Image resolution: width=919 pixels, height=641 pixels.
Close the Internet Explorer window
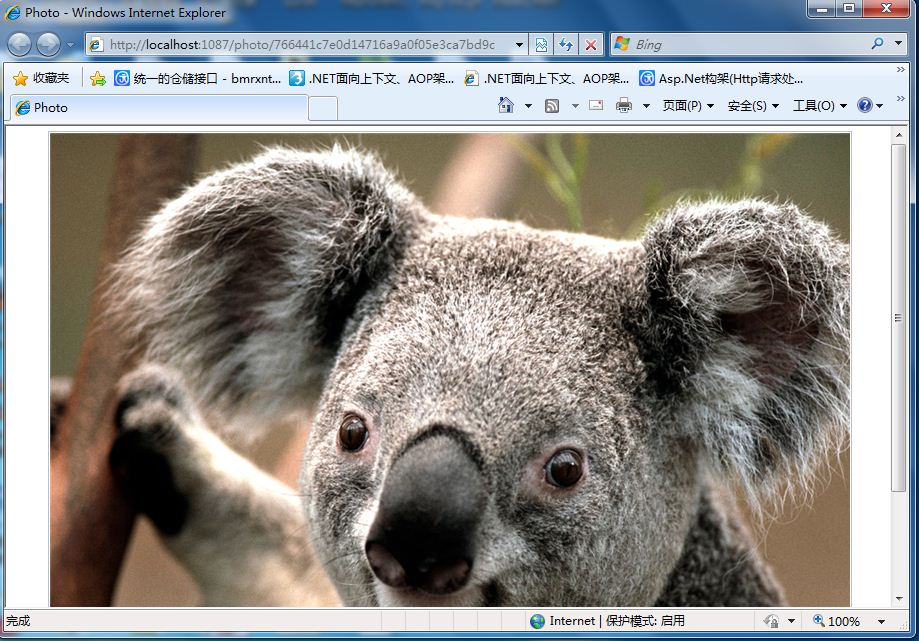coord(886,9)
